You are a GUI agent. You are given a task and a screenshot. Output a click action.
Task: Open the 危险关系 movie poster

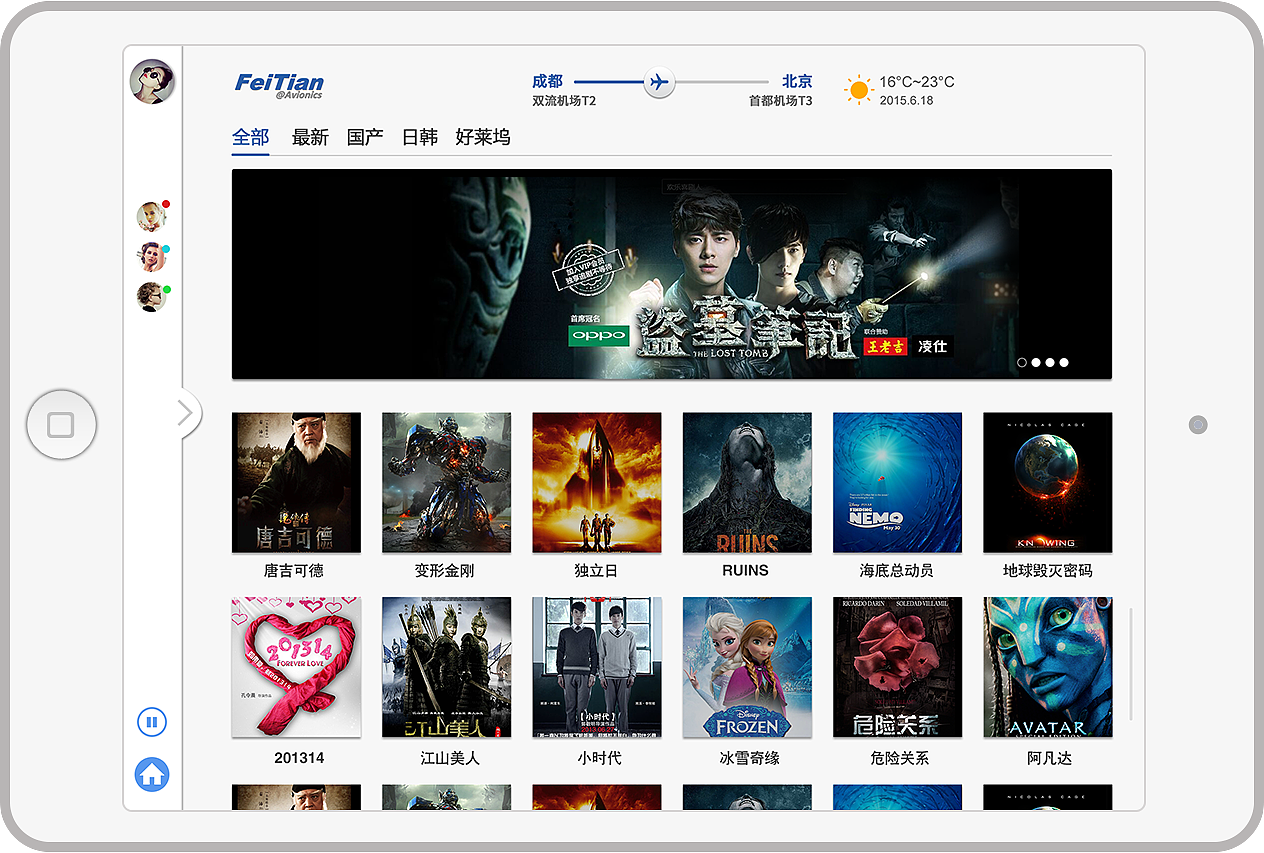pyautogui.click(x=897, y=667)
